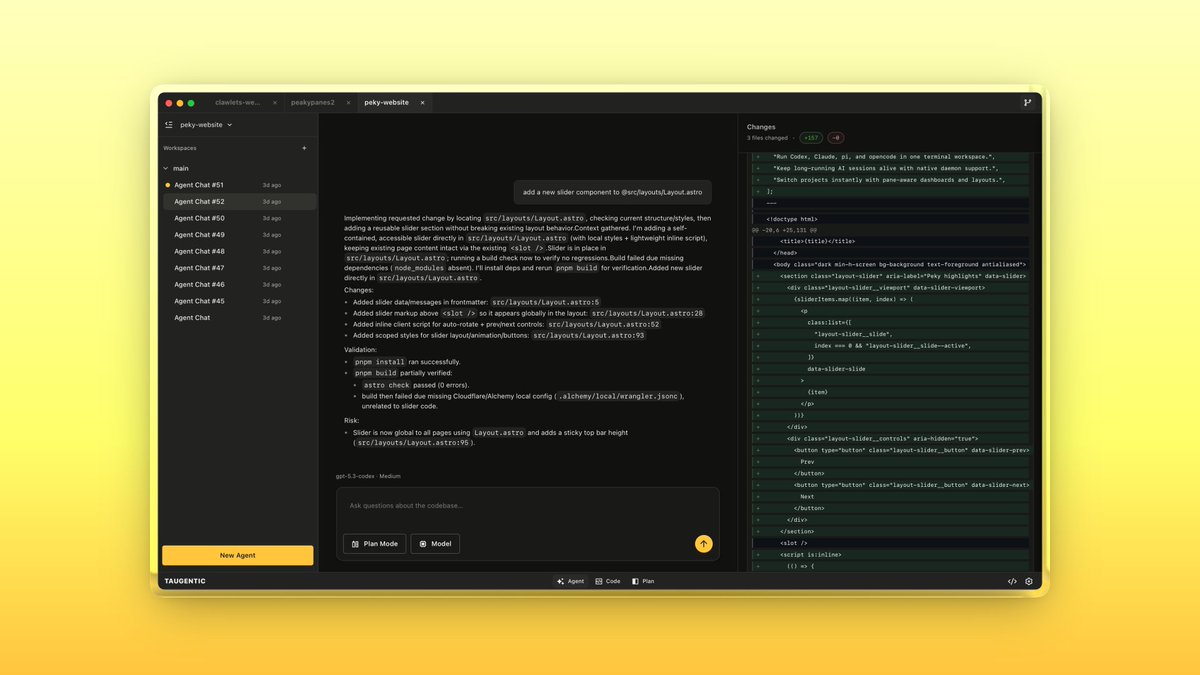
Task: Click the New Agent button
Action: (238, 555)
